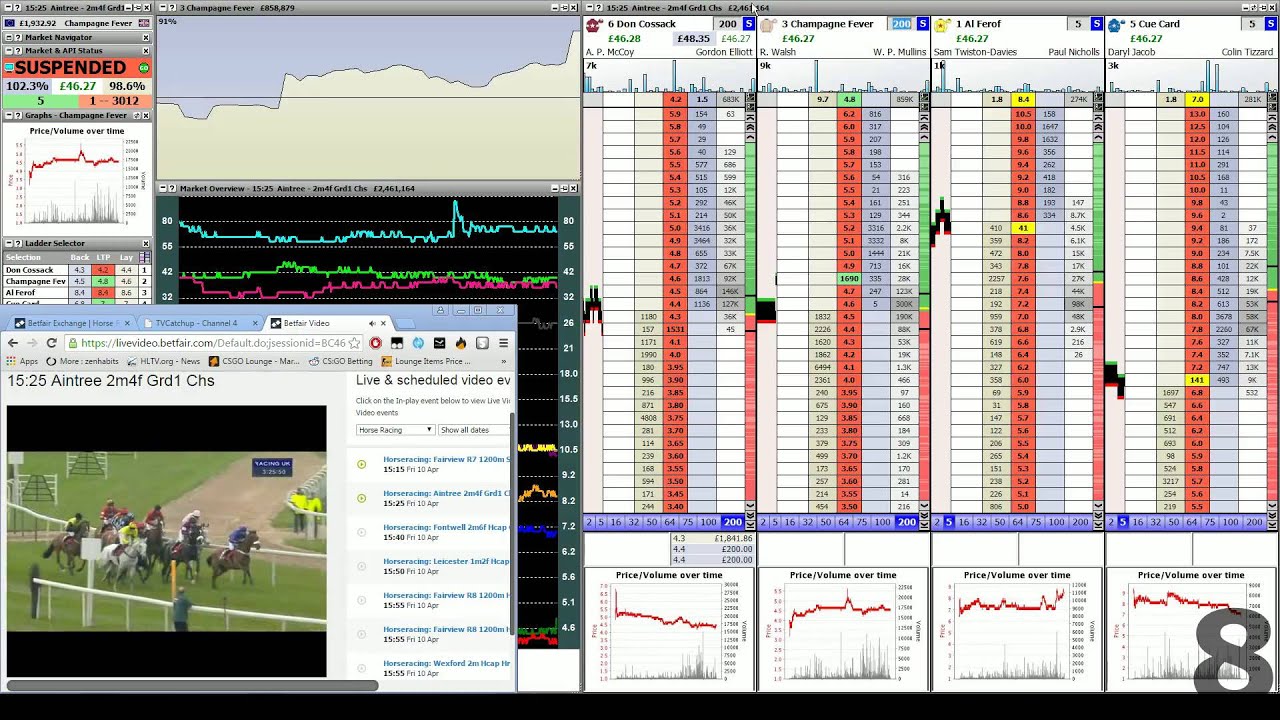
Task: Open the Apps shortcut in bookmarks bar
Action: (x=22, y=361)
